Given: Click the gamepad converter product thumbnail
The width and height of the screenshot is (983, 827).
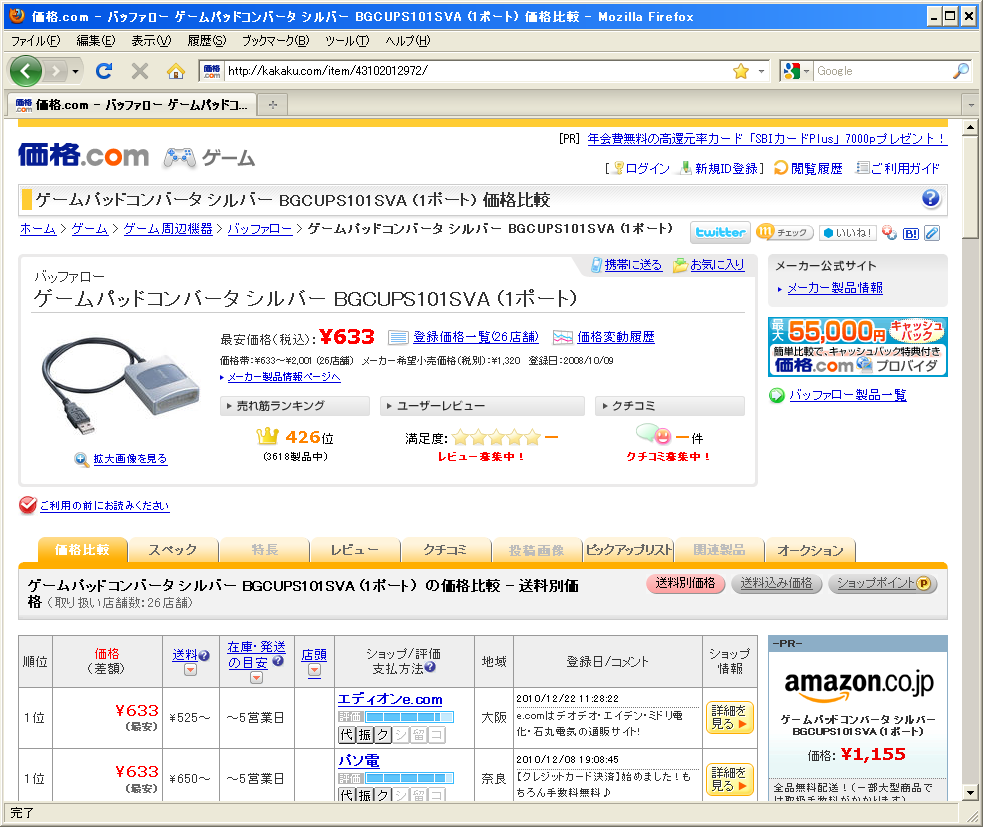Looking at the screenshot, I should [119, 385].
